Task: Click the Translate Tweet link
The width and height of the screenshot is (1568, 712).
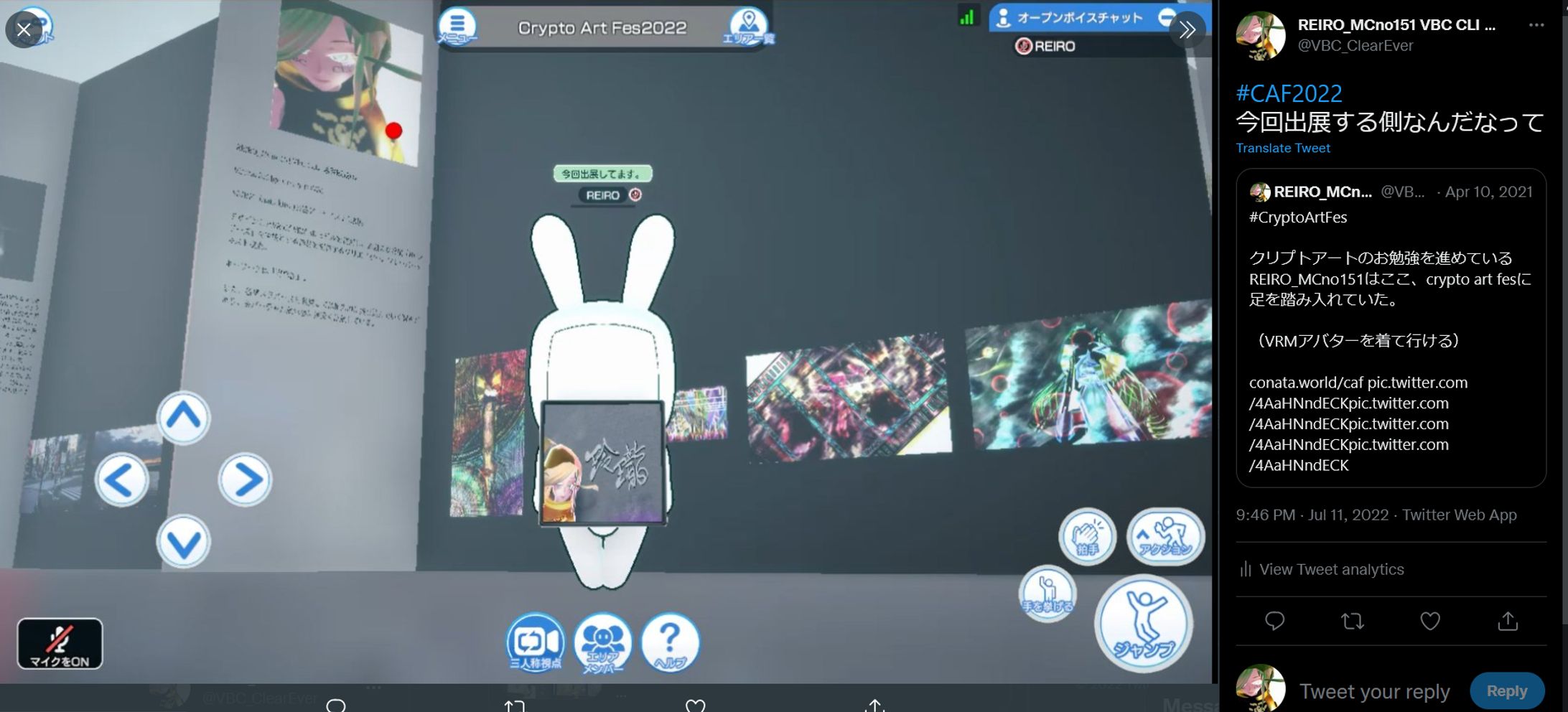Action: [x=1282, y=148]
